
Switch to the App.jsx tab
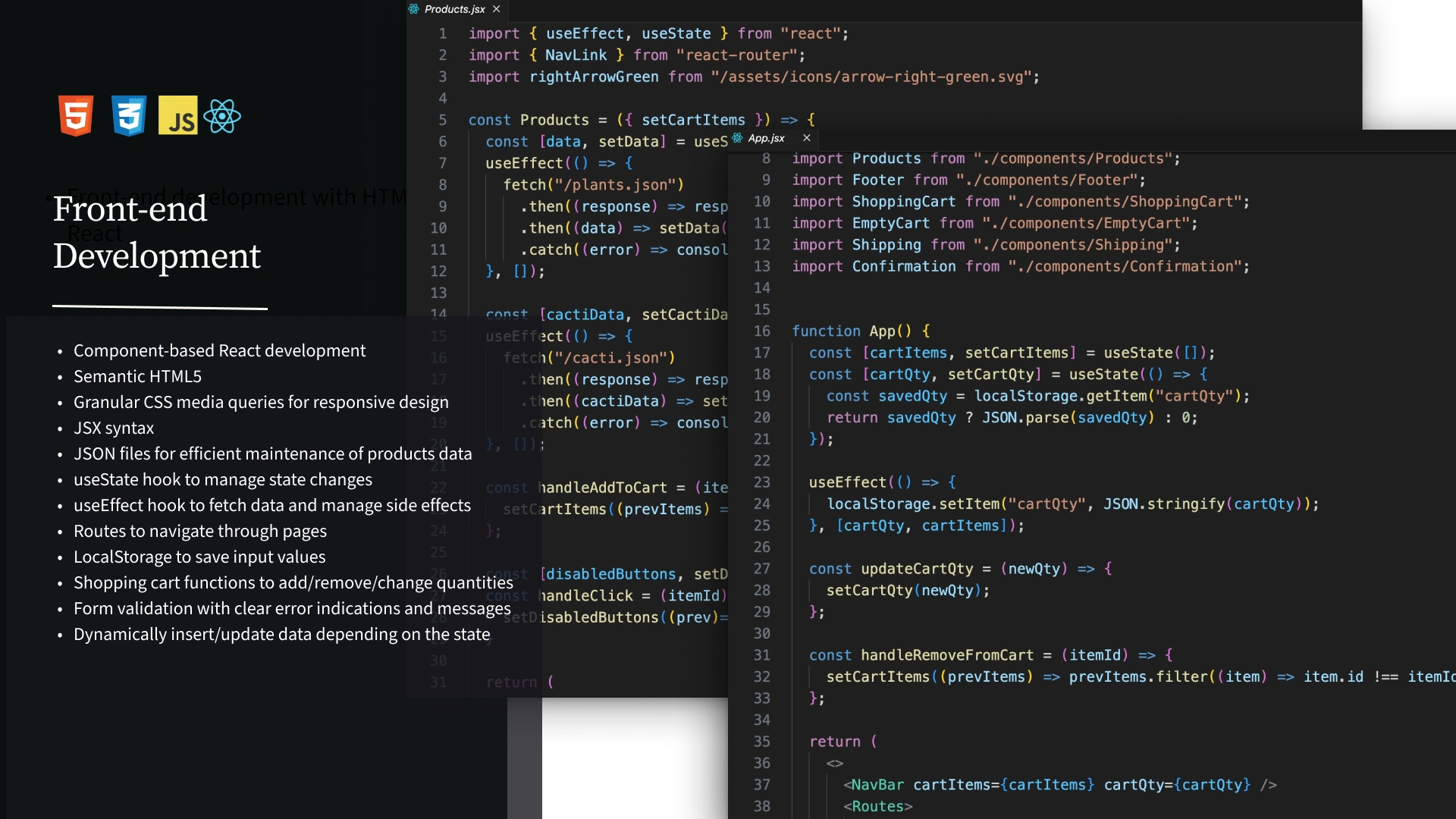tap(766, 138)
